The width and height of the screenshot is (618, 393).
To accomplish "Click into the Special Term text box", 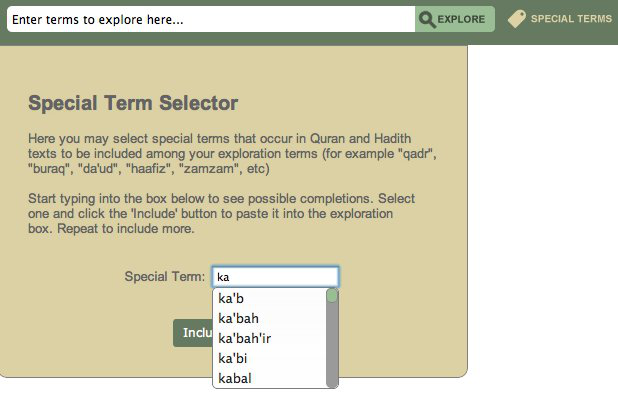I will point(275,277).
